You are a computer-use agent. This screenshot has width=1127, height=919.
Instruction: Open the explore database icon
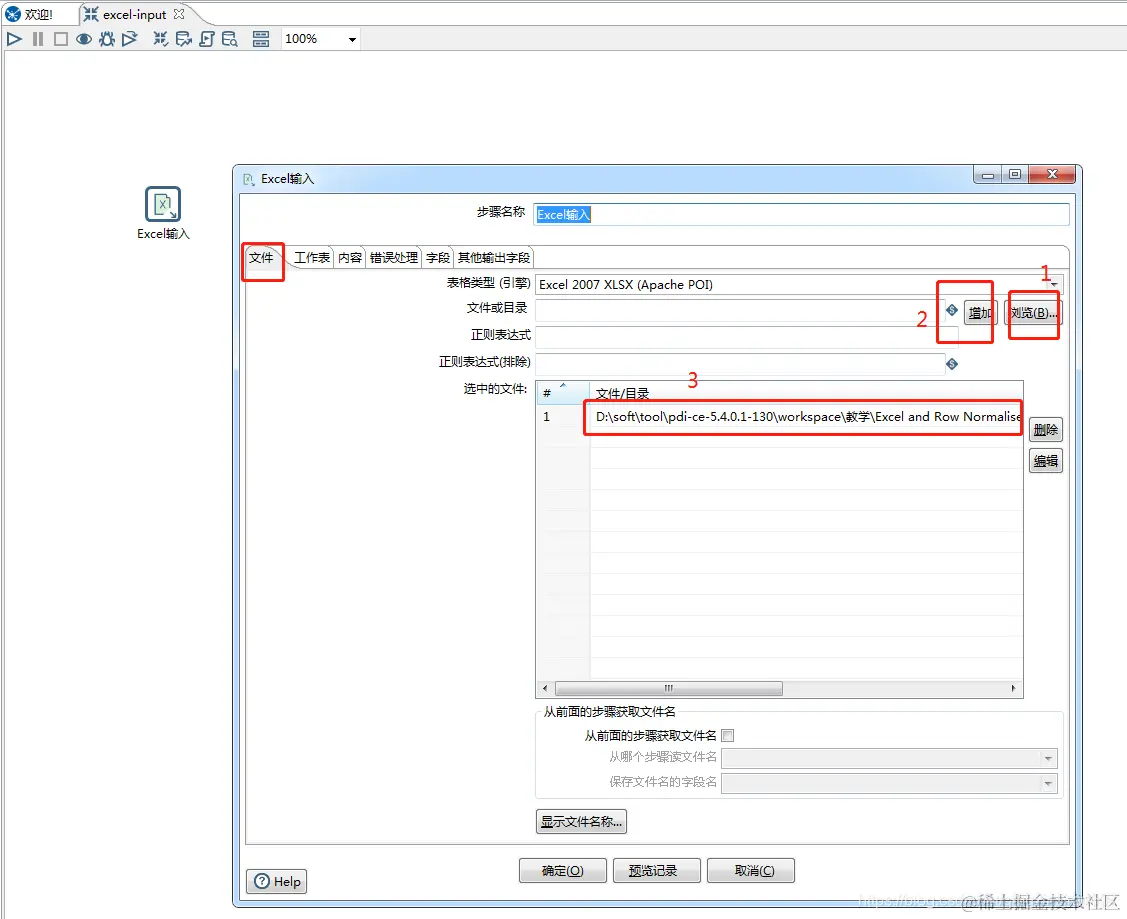pyautogui.click(x=229, y=39)
